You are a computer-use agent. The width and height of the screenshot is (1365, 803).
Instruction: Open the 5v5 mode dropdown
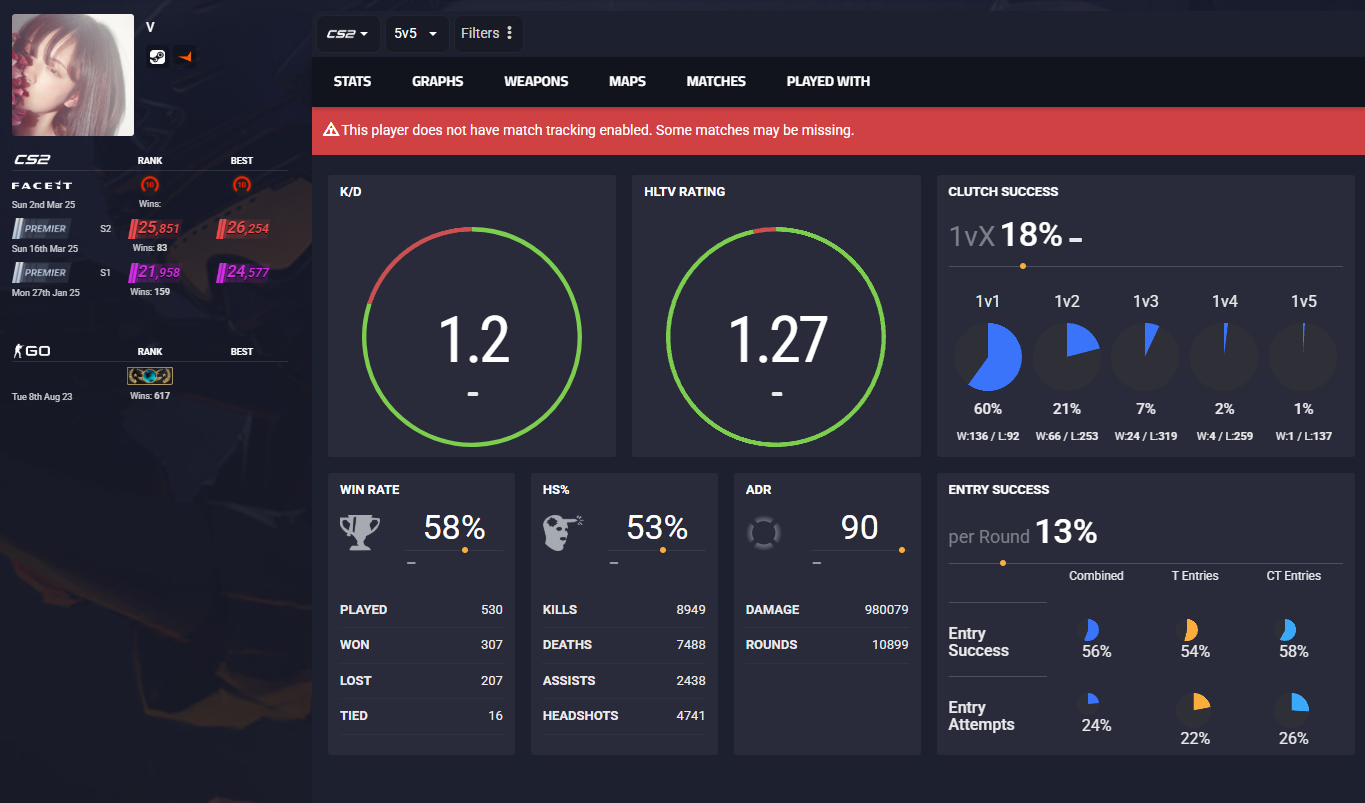click(x=417, y=33)
